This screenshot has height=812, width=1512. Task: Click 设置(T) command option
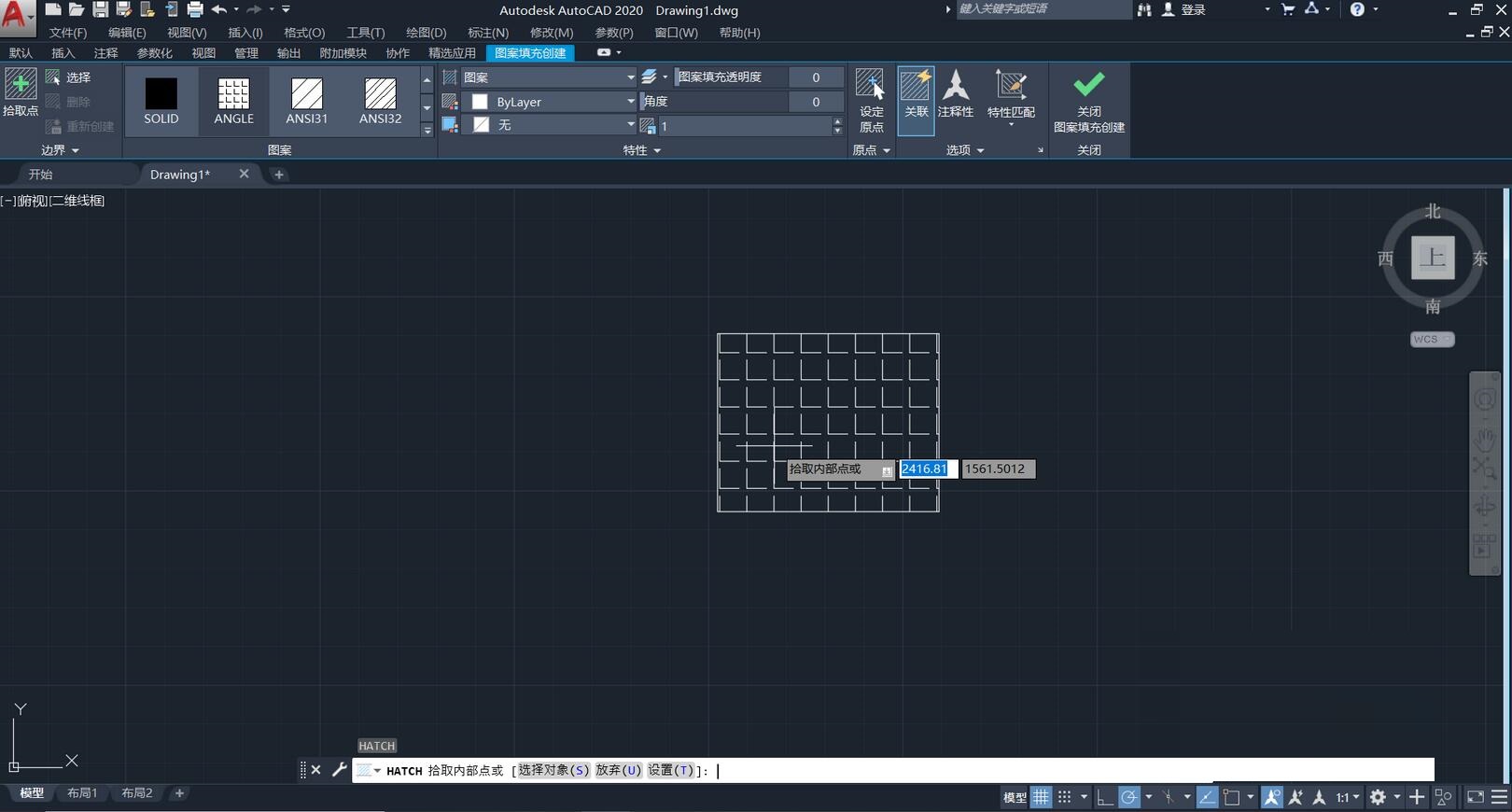pos(671,770)
